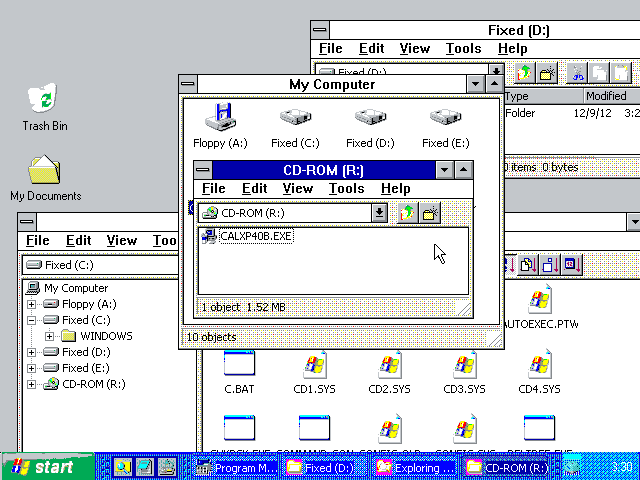Click the third quick launch icon in taskbar
Image resolution: width=640 pixels, height=480 pixels.
[x=167, y=467]
